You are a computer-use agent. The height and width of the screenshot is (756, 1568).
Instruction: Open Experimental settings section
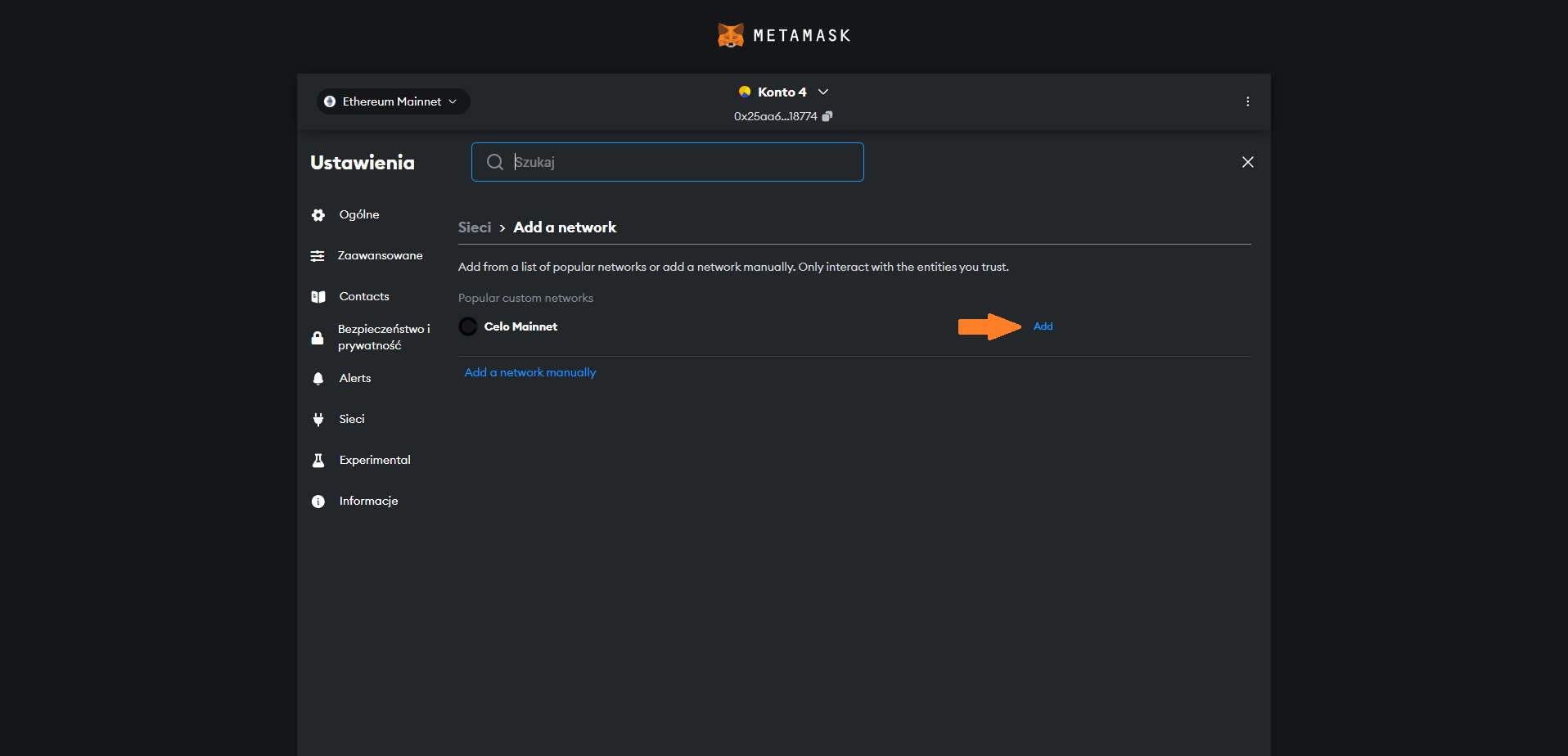(375, 460)
